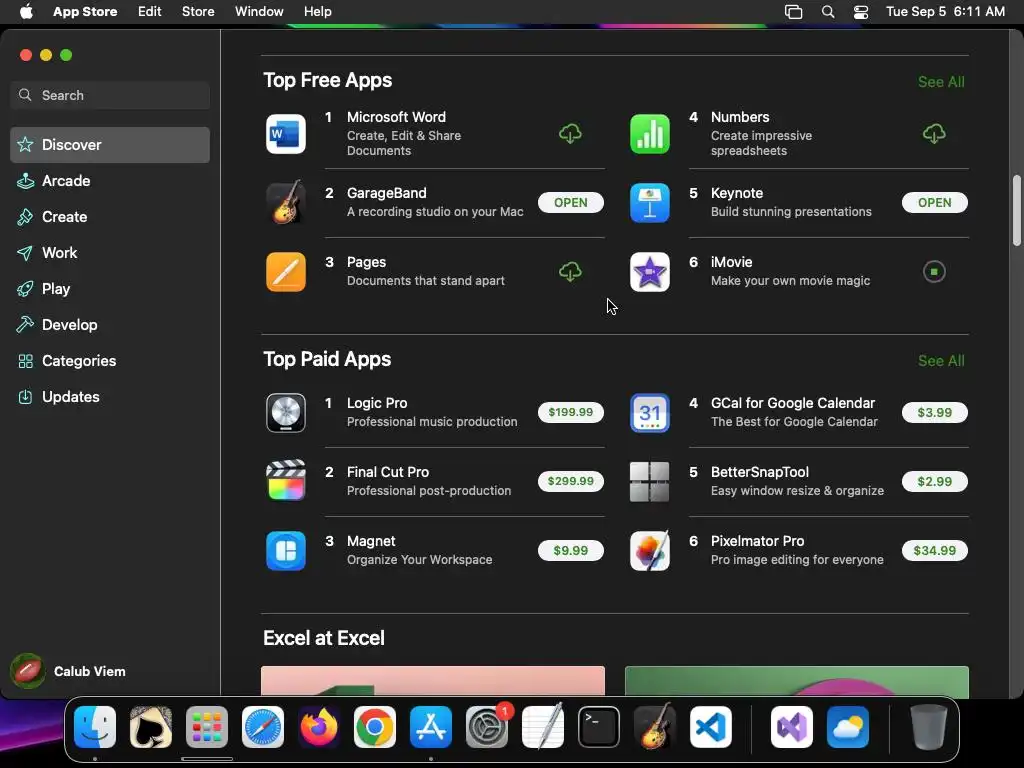
Task: Open the right green Excel at Excel thumbnail
Action: (796, 680)
